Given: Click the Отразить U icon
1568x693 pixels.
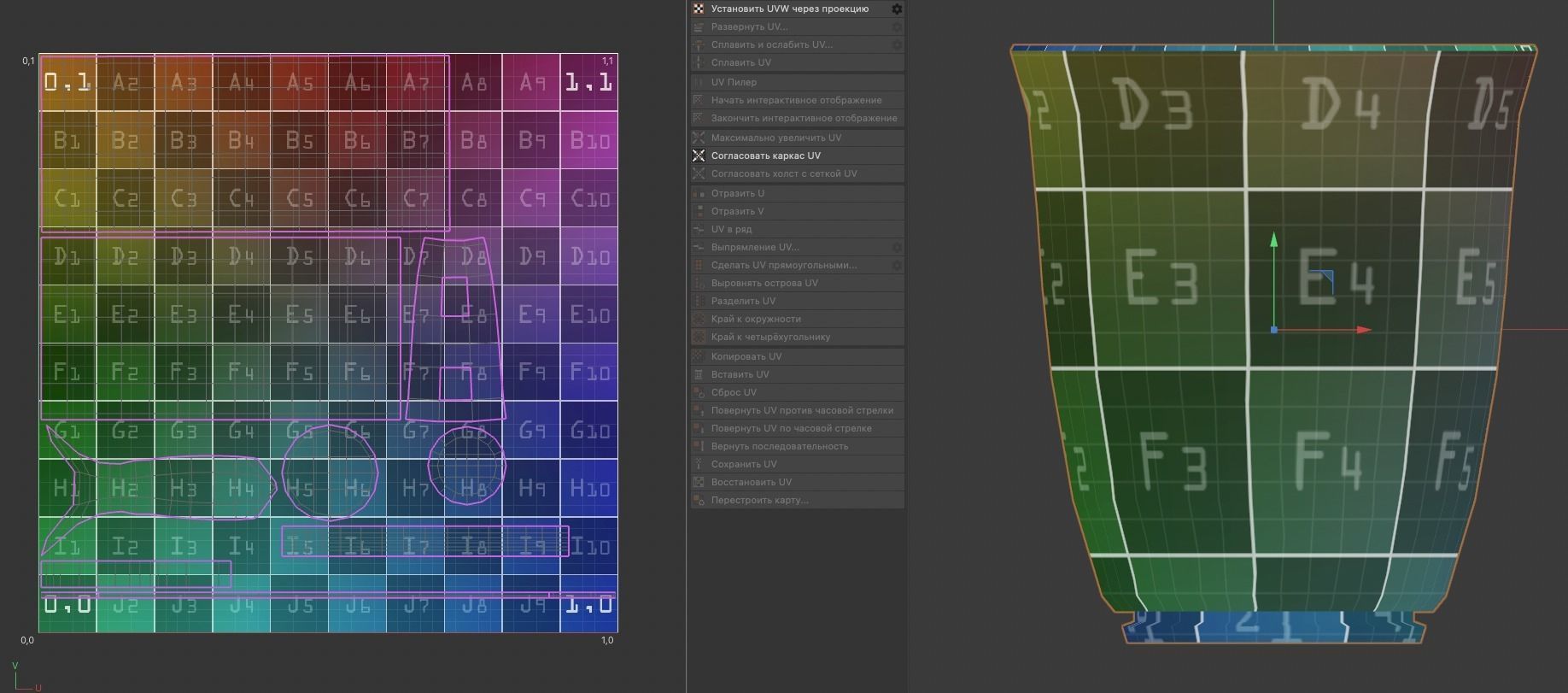Looking at the screenshot, I should coord(699,193).
